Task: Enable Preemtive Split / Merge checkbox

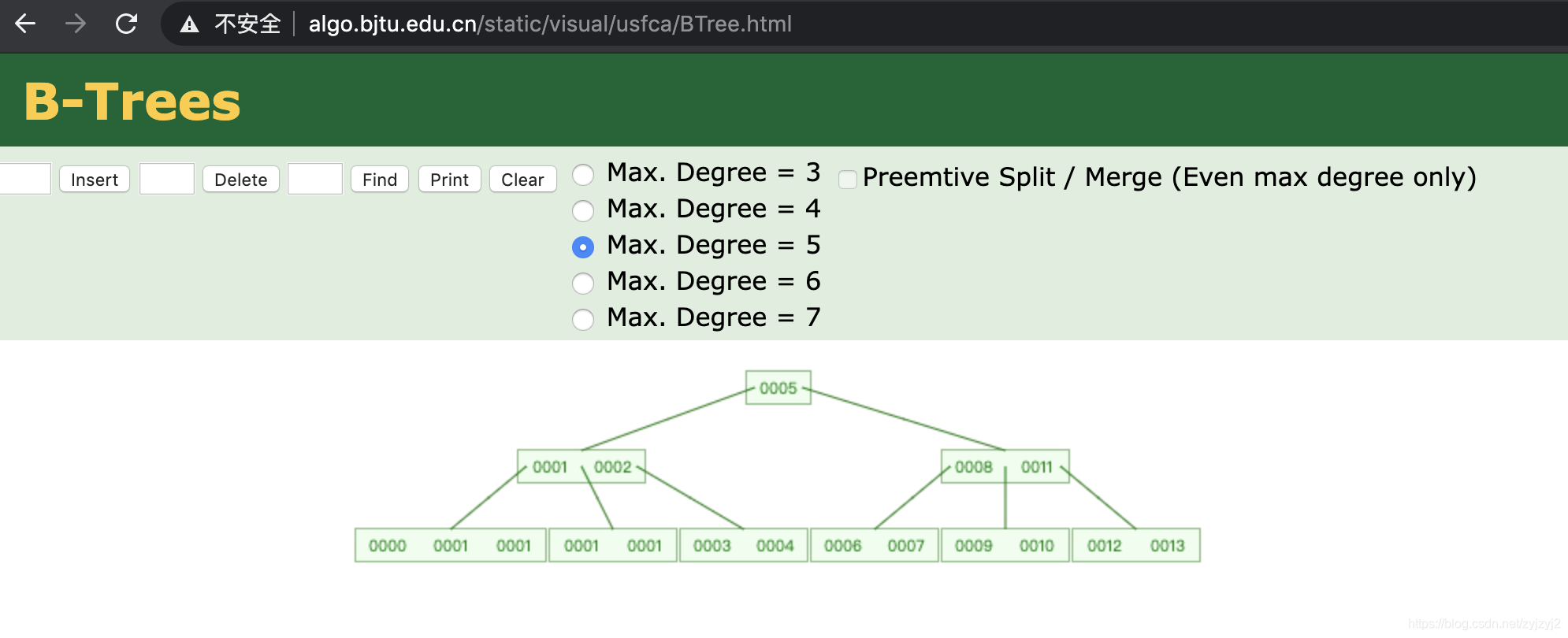Action: click(x=848, y=180)
